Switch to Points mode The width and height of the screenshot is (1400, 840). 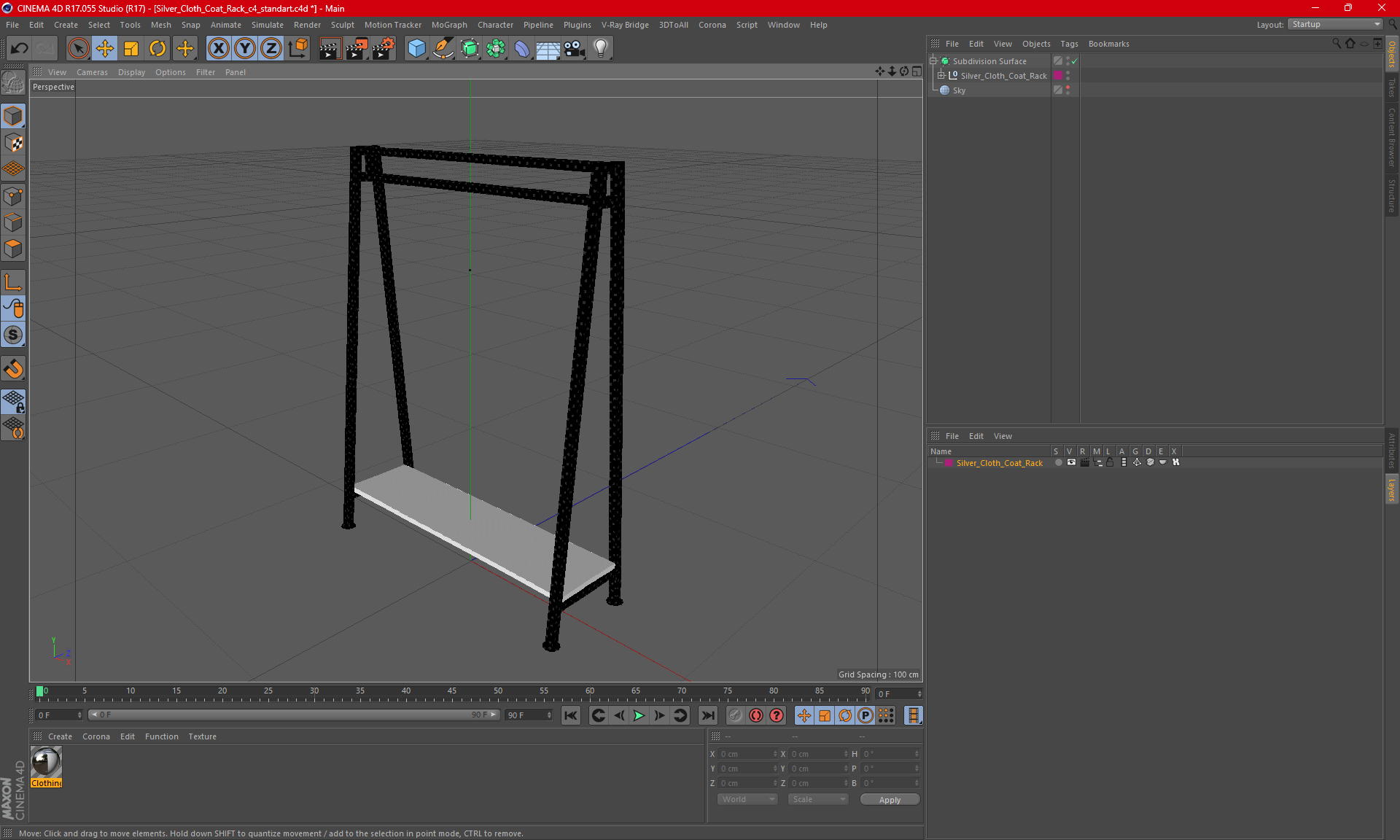point(13,196)
